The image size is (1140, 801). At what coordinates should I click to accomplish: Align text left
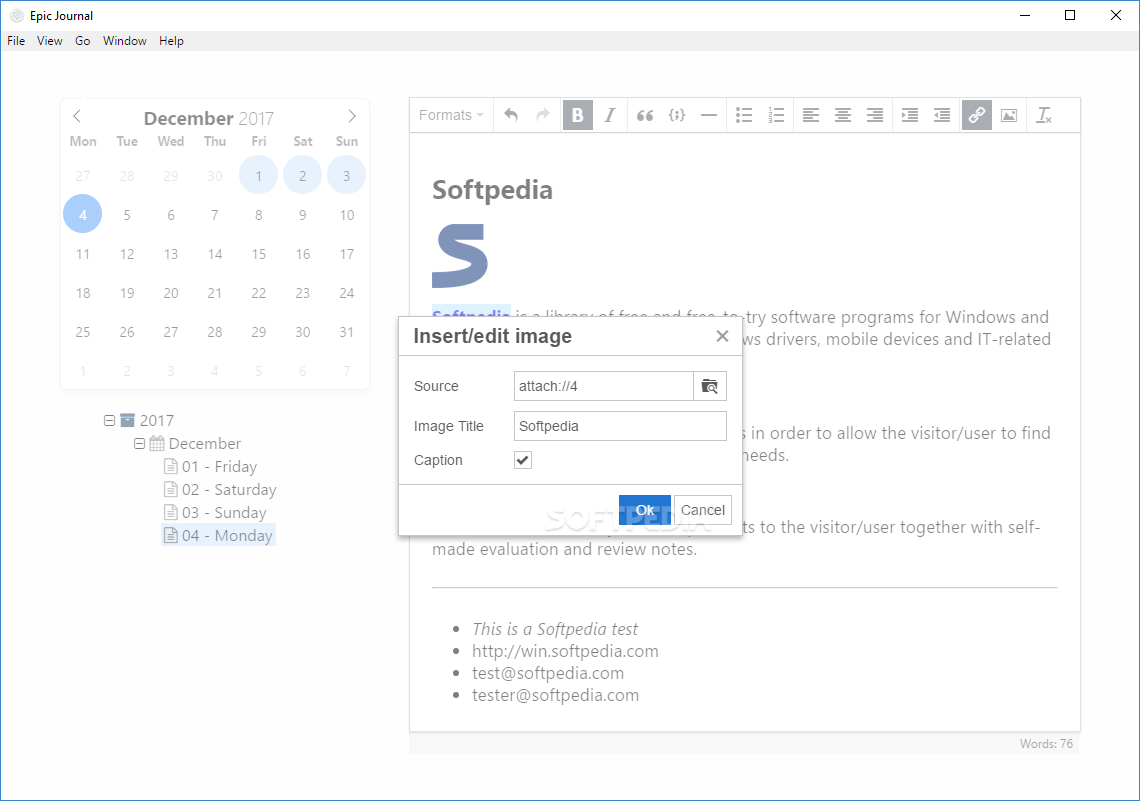pyautogui.click(x=811, y=115)
